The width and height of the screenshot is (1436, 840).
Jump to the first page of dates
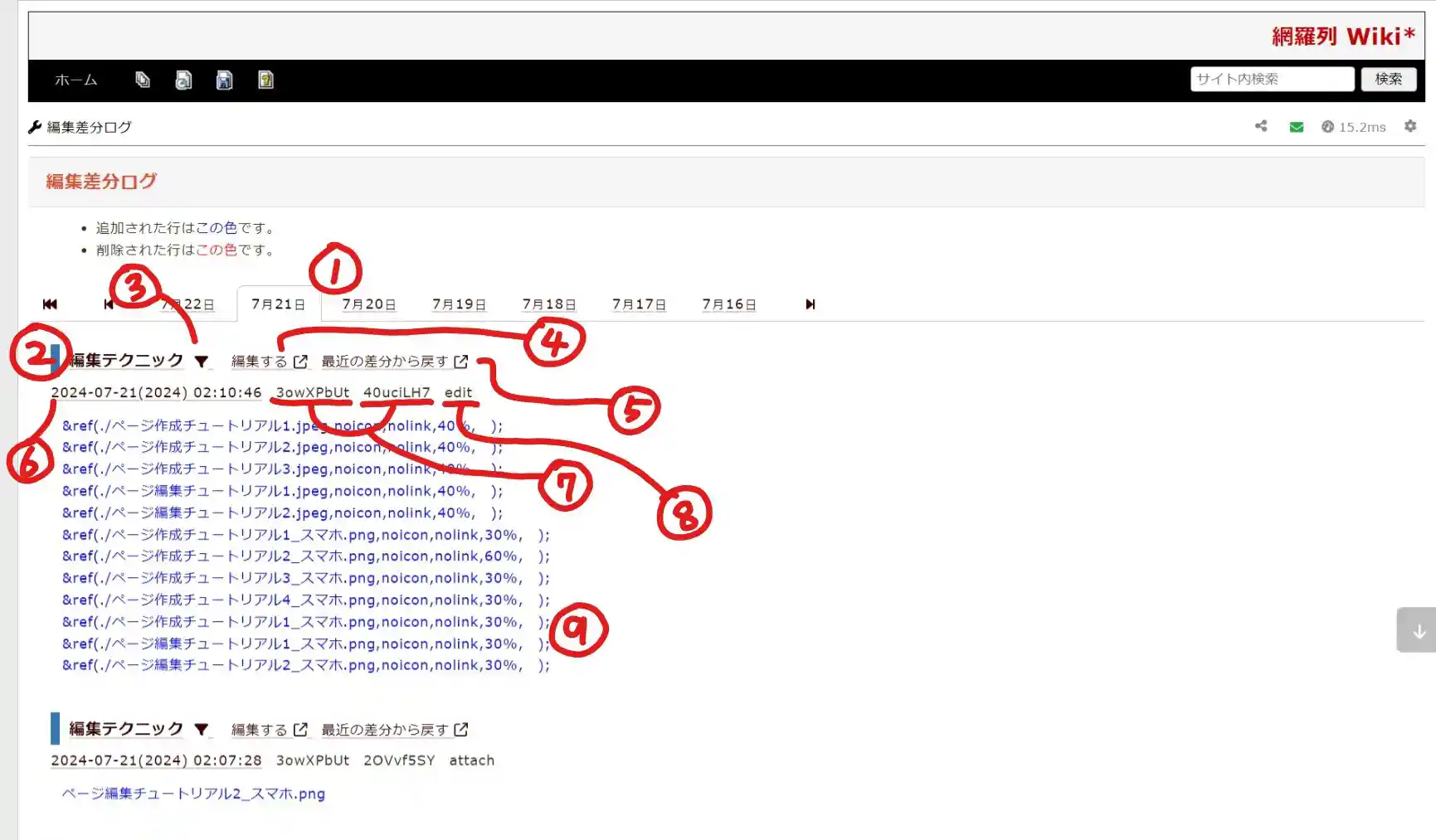50,304
